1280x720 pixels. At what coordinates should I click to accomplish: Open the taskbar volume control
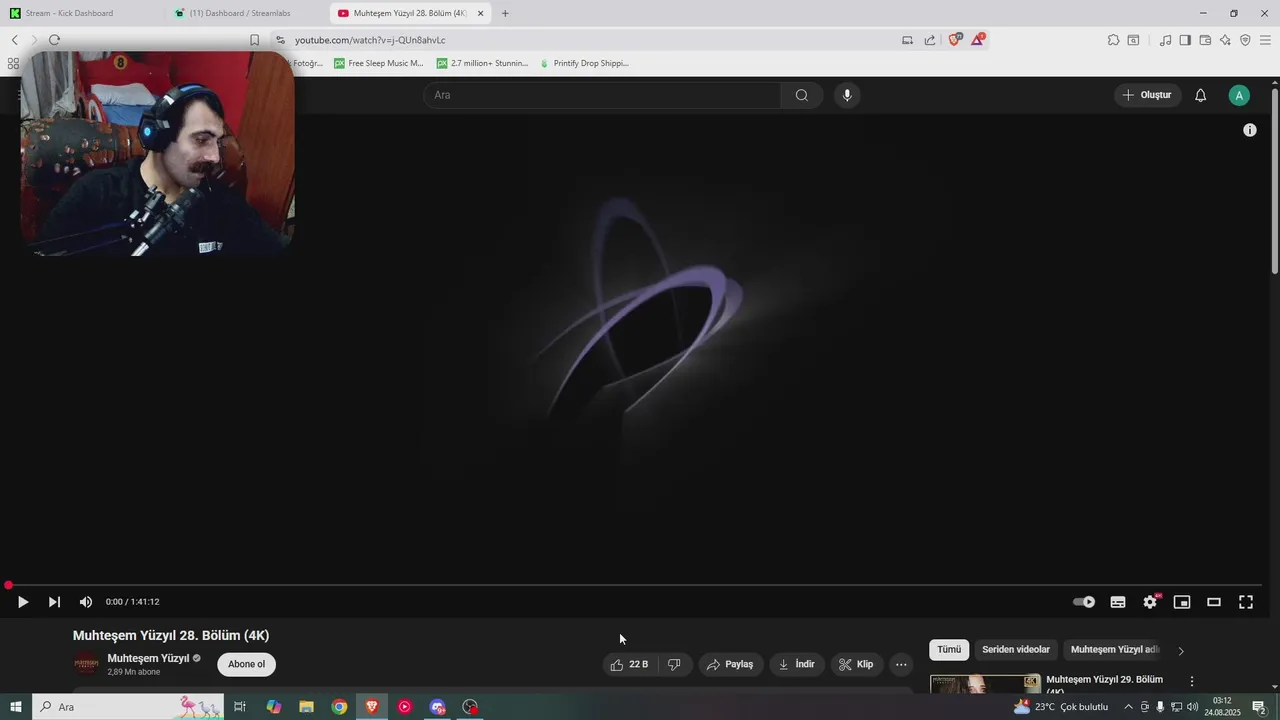(x=1192, y=707)
